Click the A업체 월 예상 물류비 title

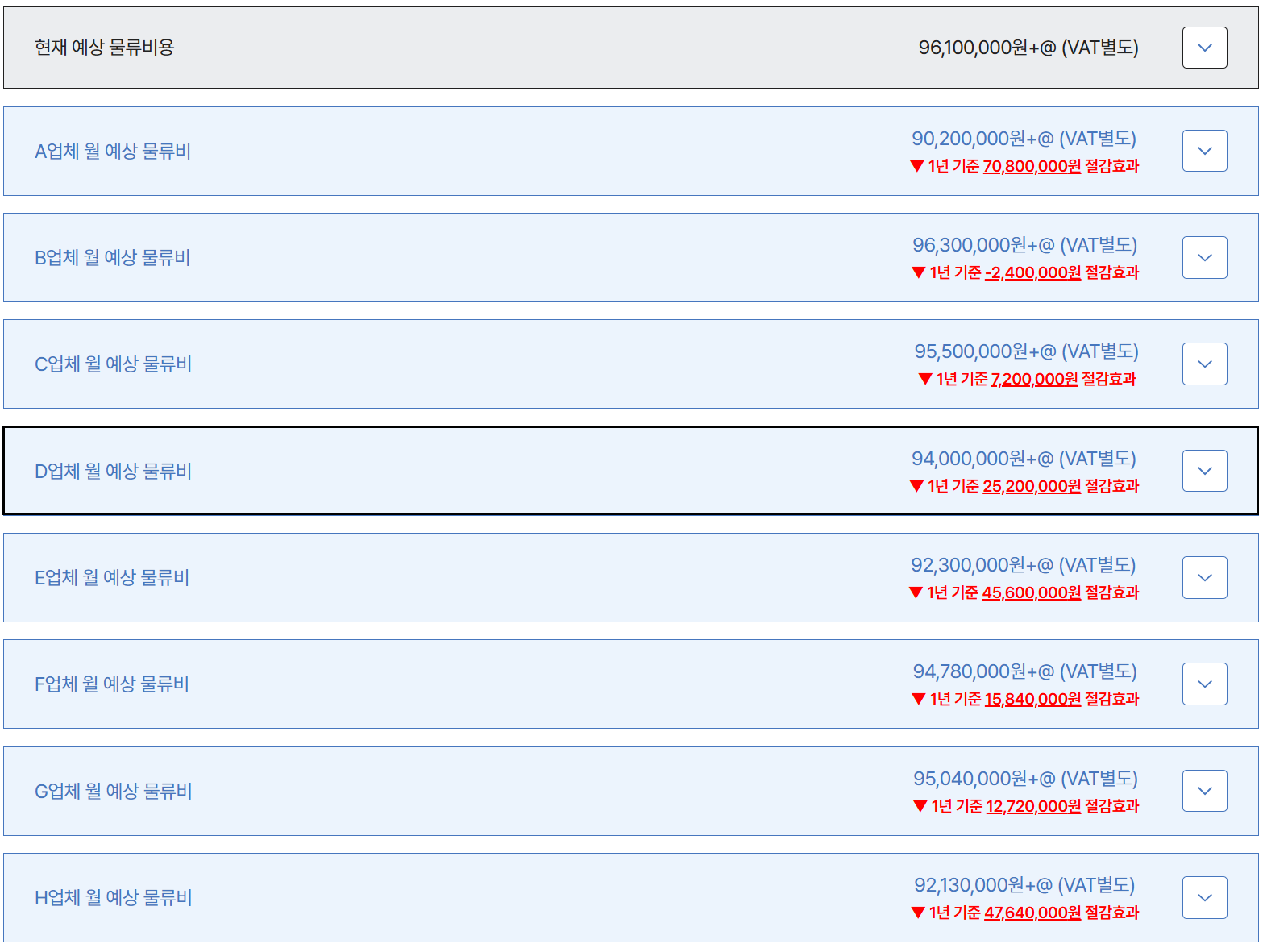coord(113,152)
